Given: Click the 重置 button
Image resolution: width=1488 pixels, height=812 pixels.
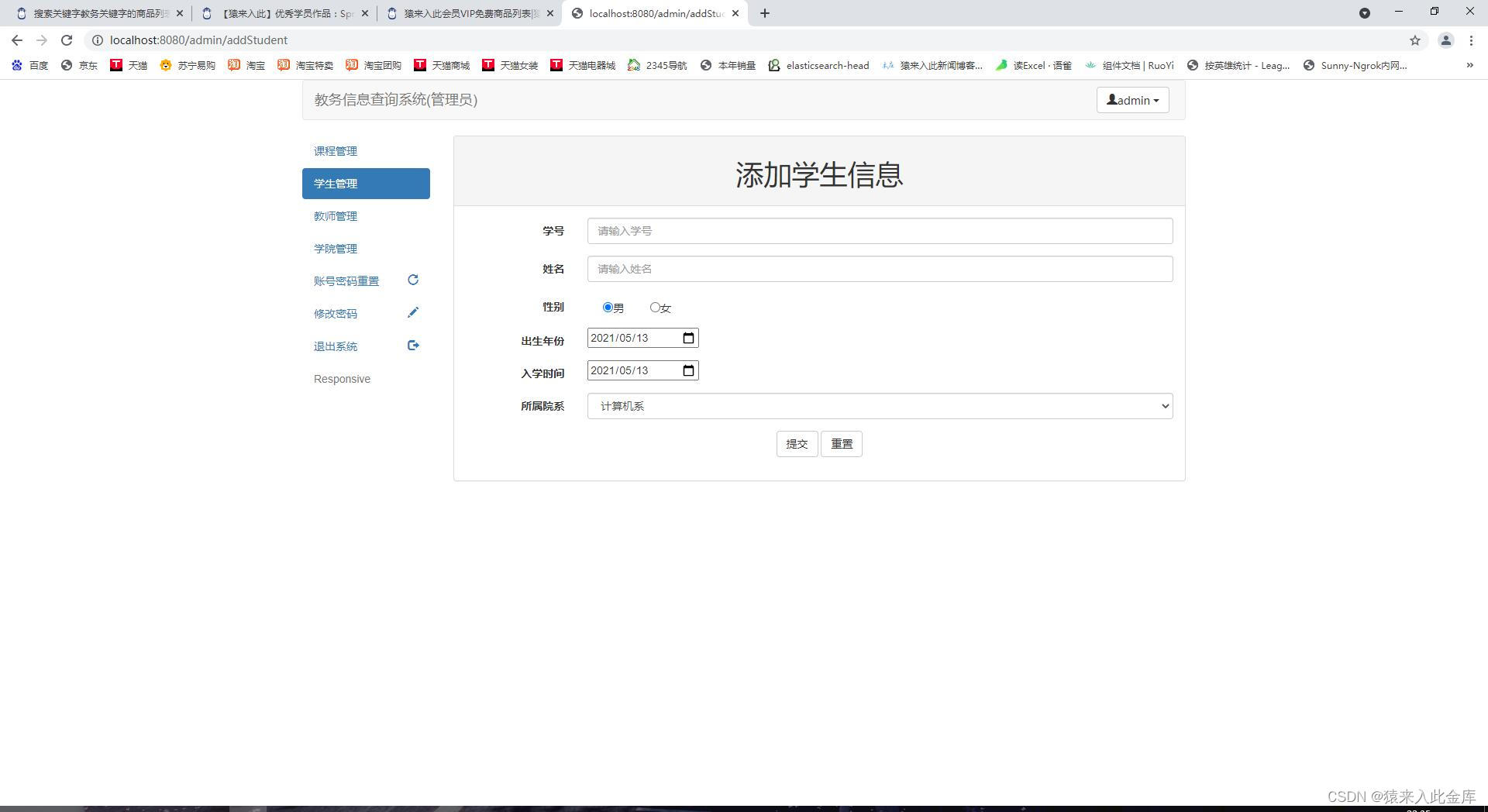Looking at the screenshot, I should (842, 444).
